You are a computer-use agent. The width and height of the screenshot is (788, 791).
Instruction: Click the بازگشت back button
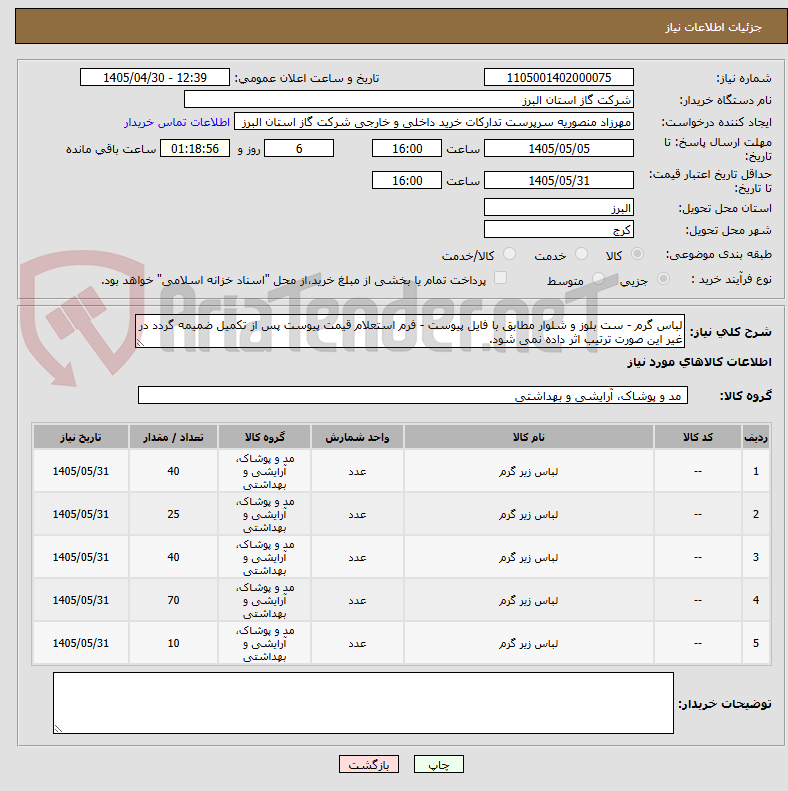coord(369,764)
